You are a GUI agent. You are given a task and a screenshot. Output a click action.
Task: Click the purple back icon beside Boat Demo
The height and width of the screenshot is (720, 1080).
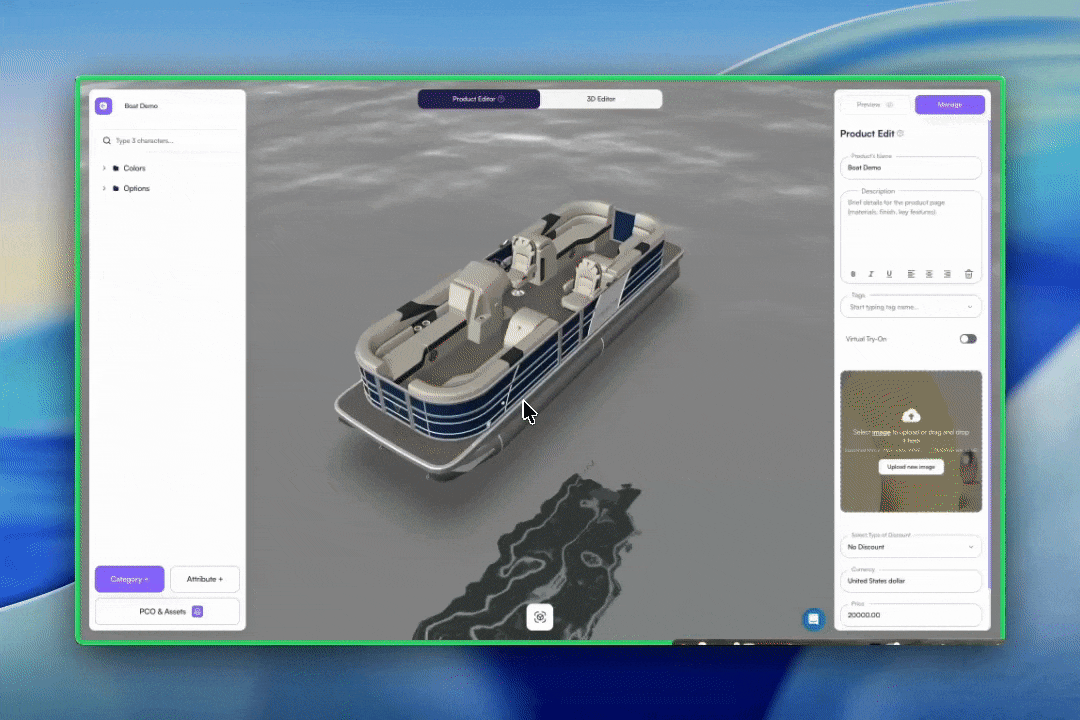point(103,105)
